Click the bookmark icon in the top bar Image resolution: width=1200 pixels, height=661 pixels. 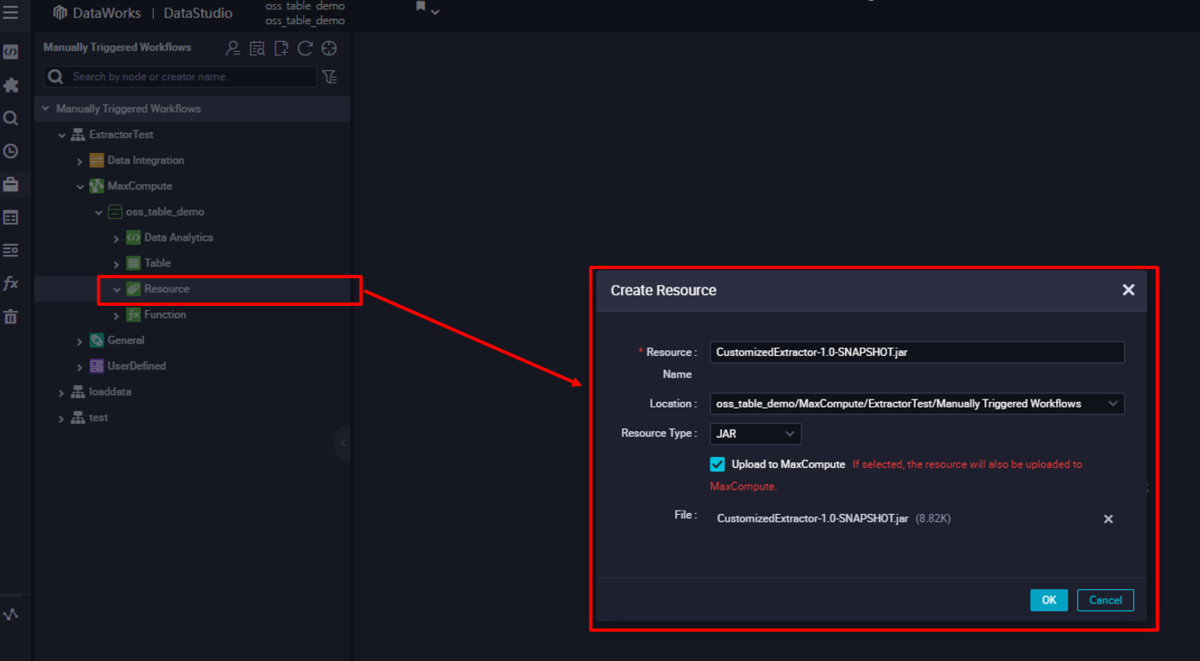[x=421, y=8]
